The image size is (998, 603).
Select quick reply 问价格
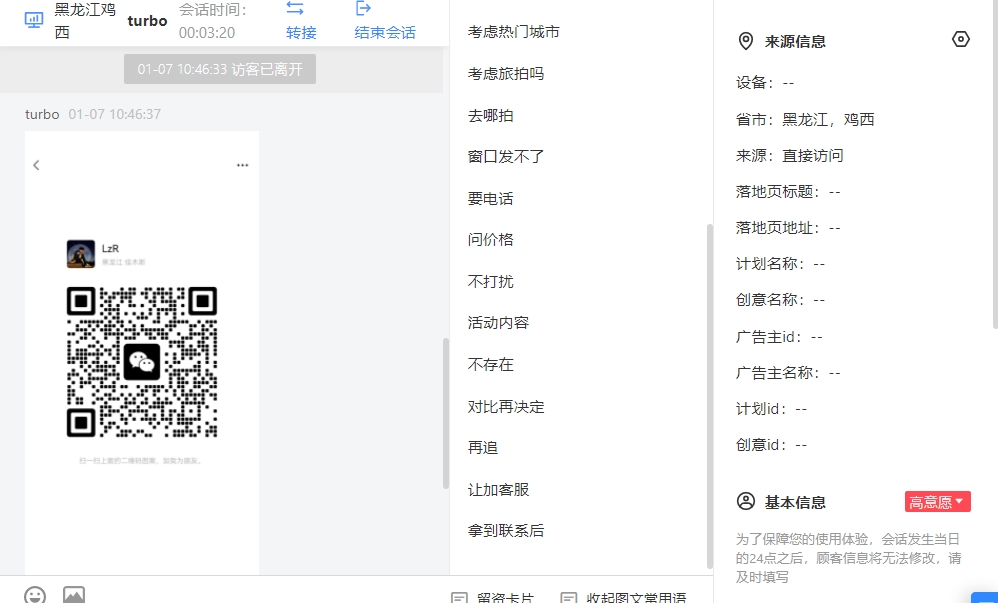491,239
